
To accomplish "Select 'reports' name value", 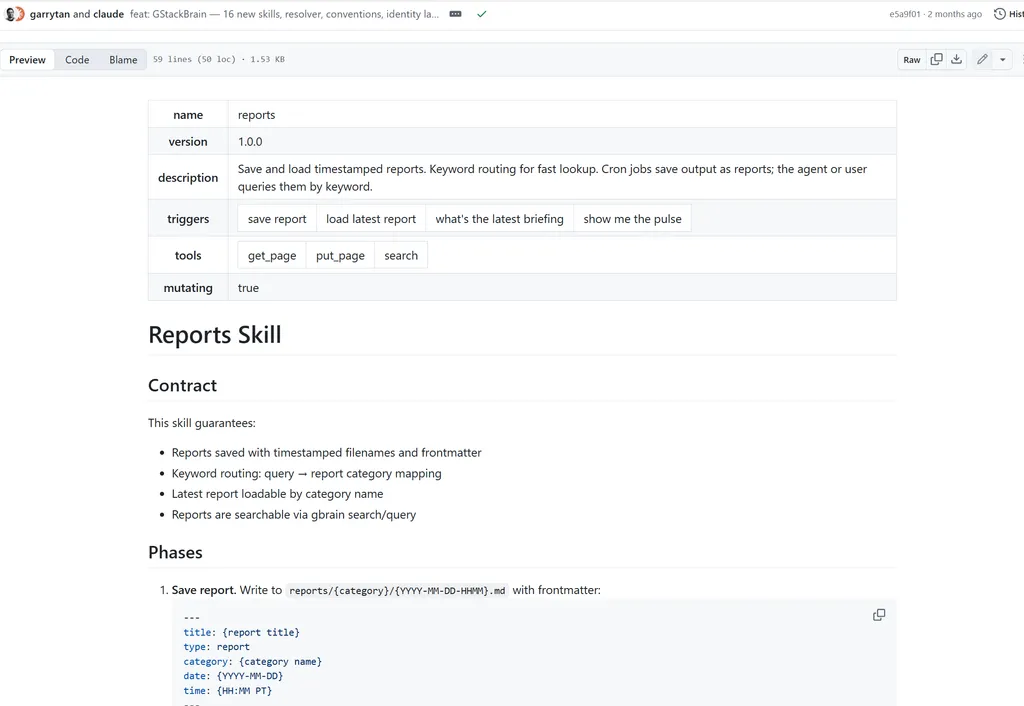I will tap(257, 115).
